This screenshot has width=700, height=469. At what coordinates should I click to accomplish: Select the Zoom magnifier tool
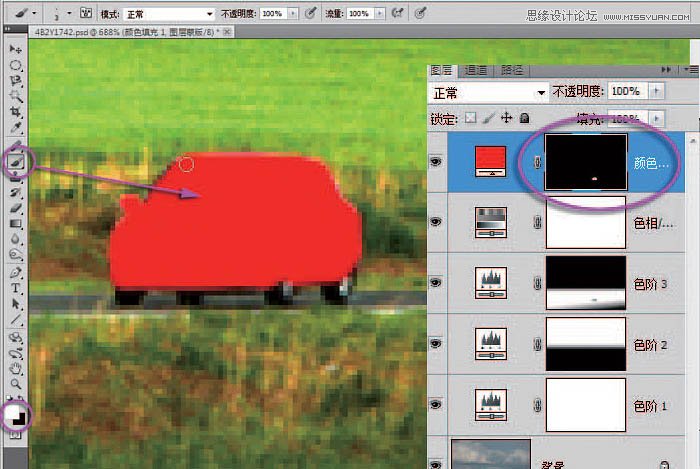point(16,383)
